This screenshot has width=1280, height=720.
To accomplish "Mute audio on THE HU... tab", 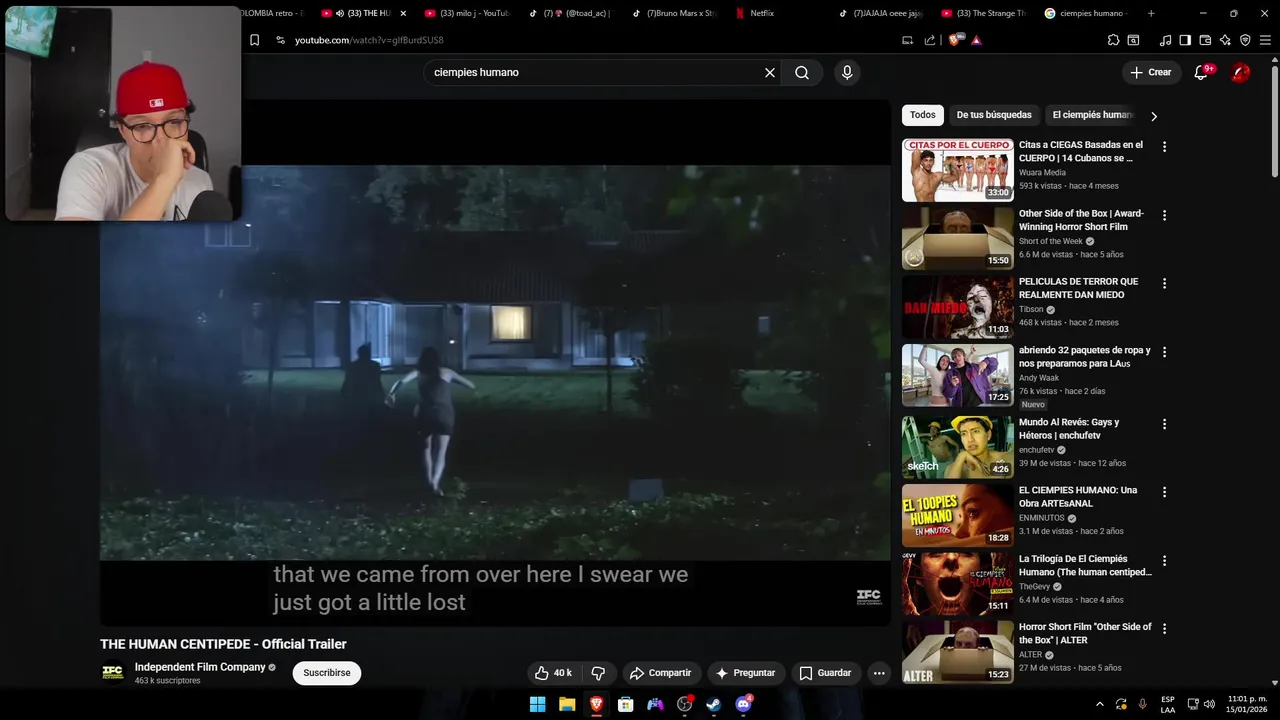I will coord(340,13).
